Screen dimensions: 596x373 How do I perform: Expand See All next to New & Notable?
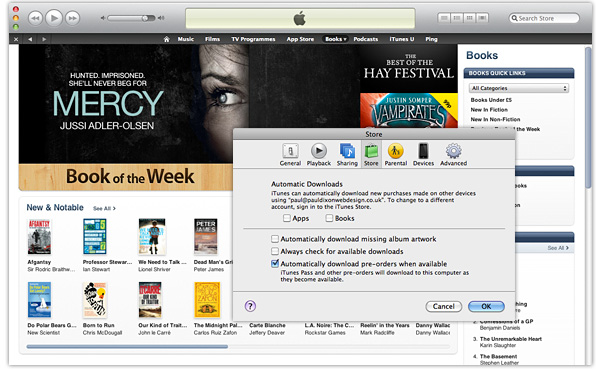[x=104, y=208]
